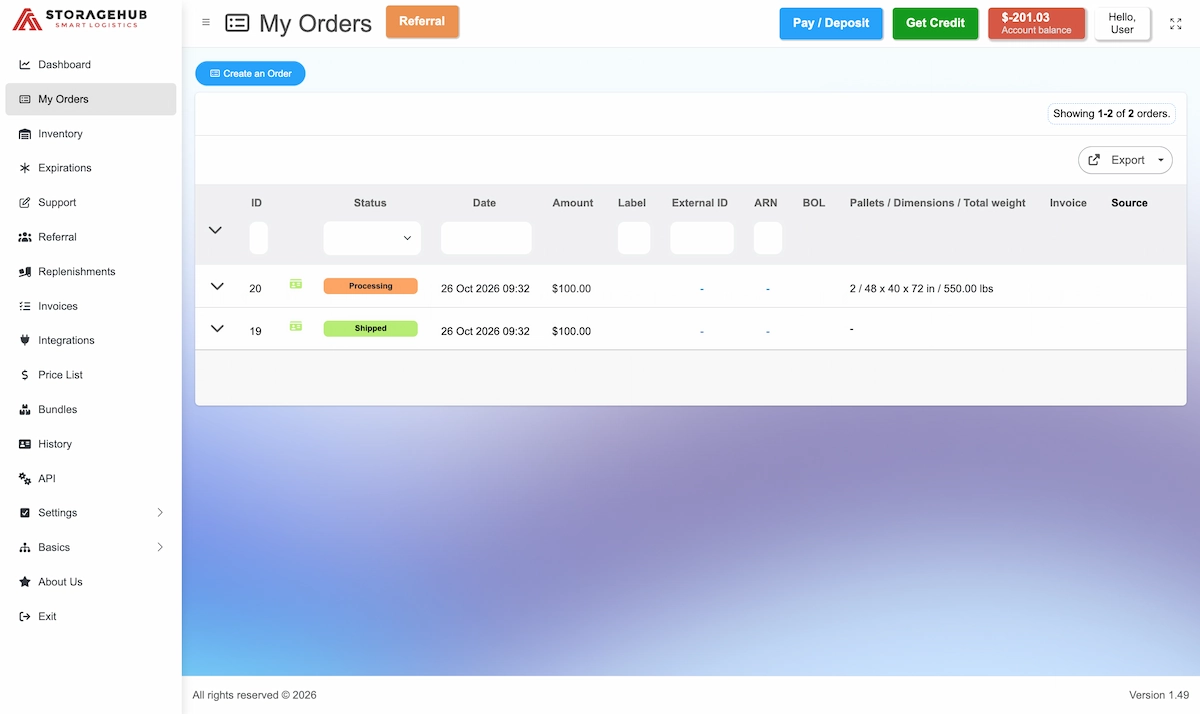Expand the Basics submenu arrow
Screen dimensions: 1200x714
point(160,548)
